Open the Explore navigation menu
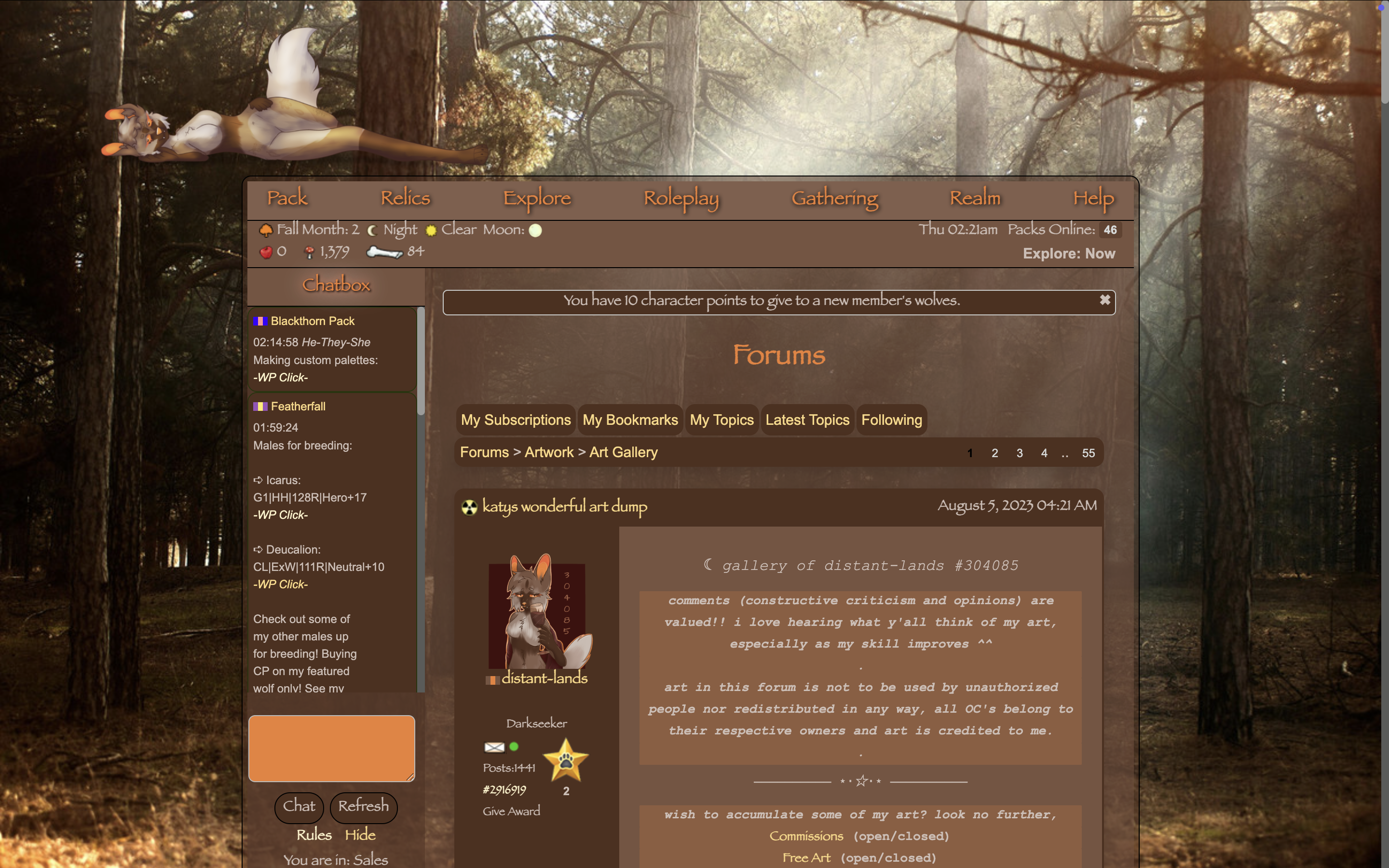This screenshot has width=1389, height=868. tap(537, 198)
